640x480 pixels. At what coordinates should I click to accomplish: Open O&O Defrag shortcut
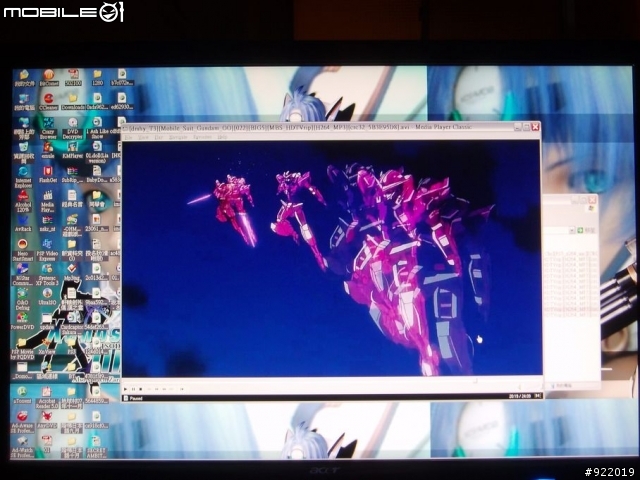click(x=22, y=300)
